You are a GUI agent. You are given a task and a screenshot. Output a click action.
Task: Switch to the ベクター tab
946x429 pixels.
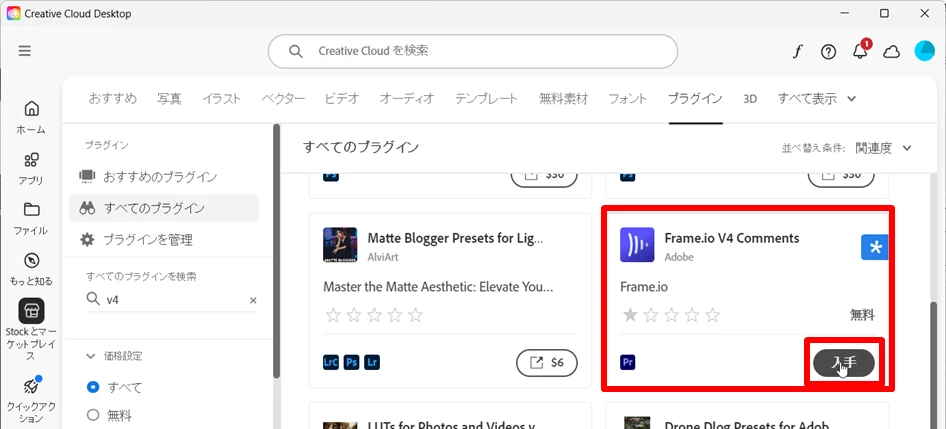283,99
